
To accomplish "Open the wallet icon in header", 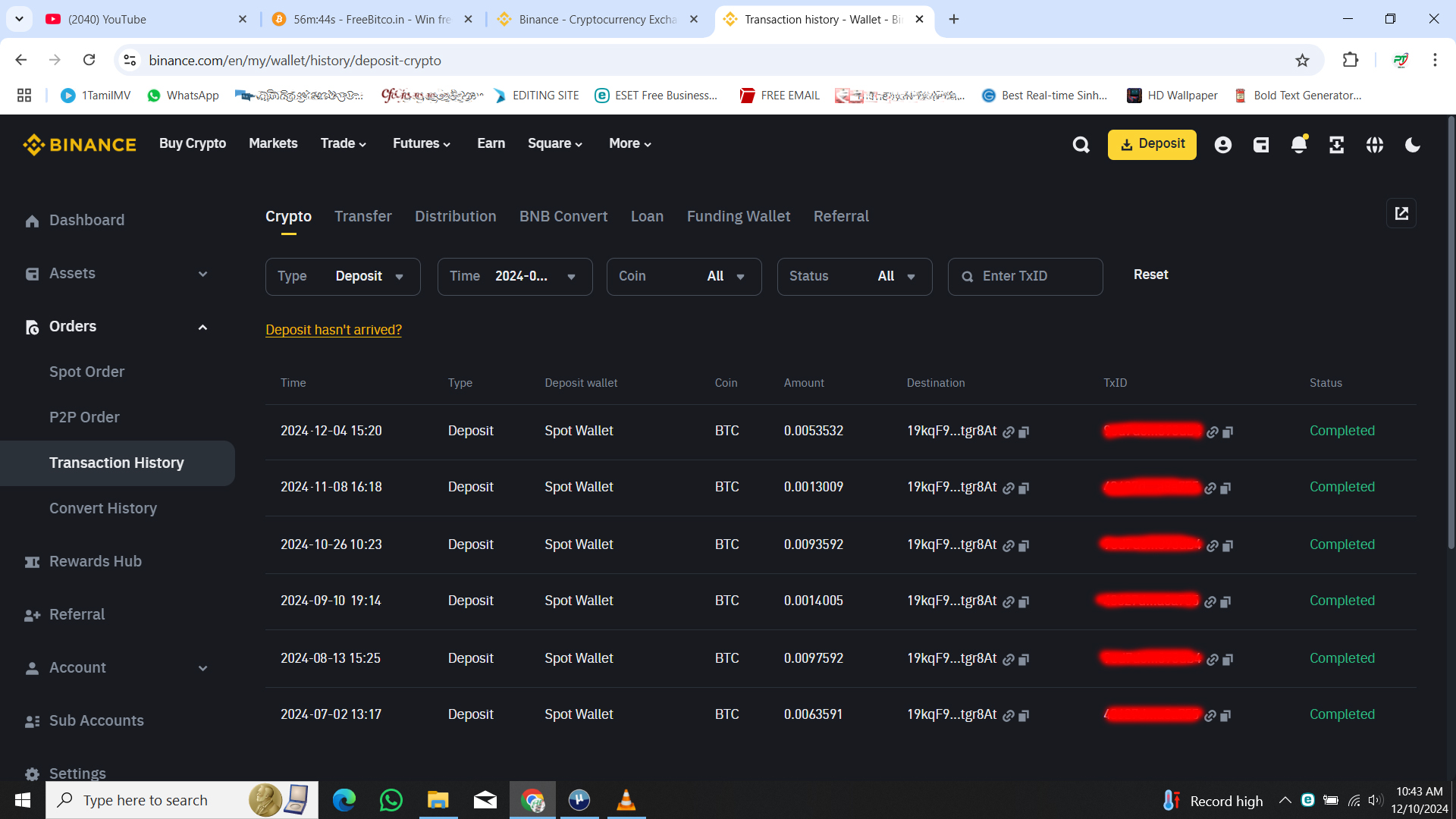I will pos(1261,145).
